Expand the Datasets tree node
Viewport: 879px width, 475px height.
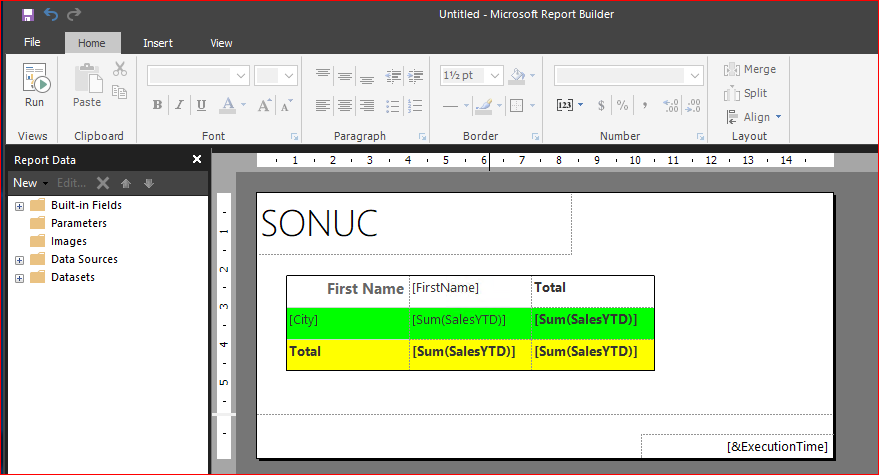(x=19, y=278)
